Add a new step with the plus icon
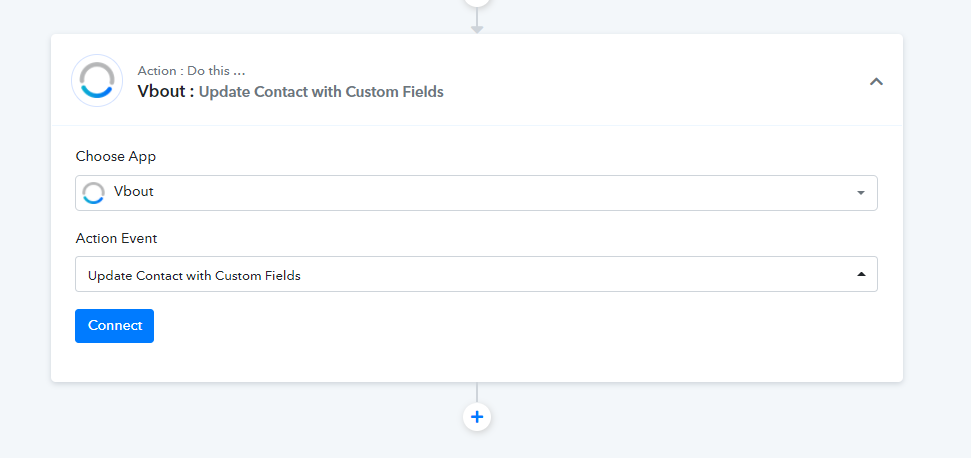Image resolution: width=971 pixels, height=458 pixels. (477, 417)
